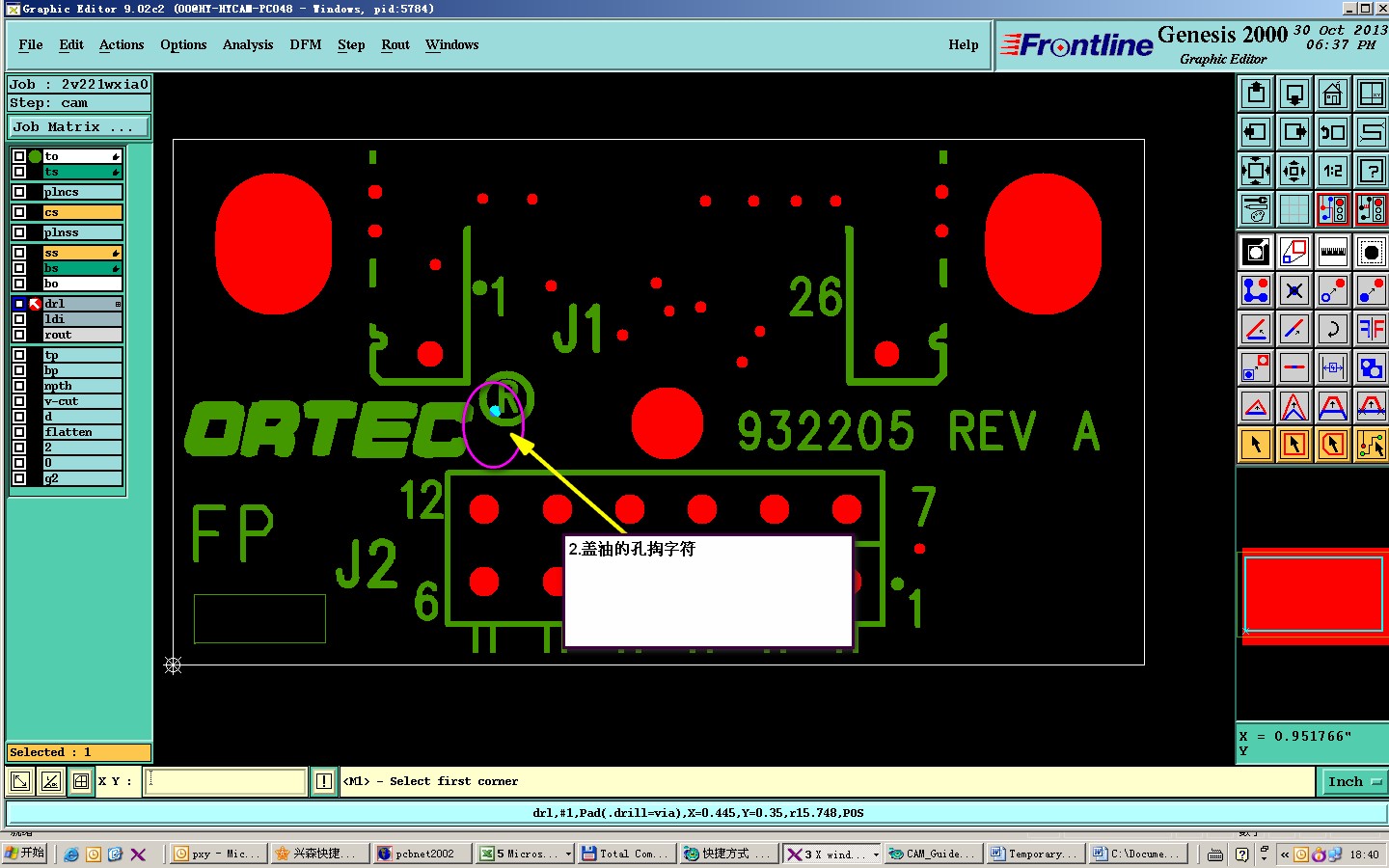Select the g2 layer row

[x=83, y=478]
